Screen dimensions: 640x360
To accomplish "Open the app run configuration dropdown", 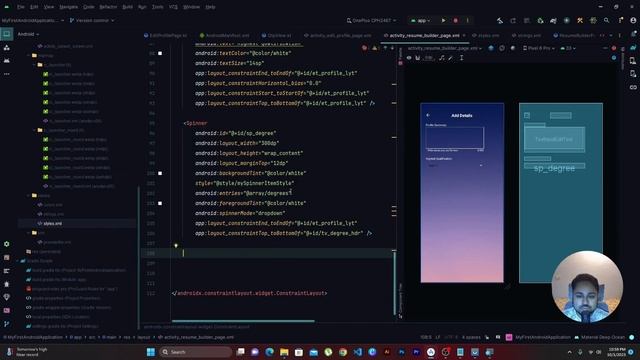I will [421, 20].
